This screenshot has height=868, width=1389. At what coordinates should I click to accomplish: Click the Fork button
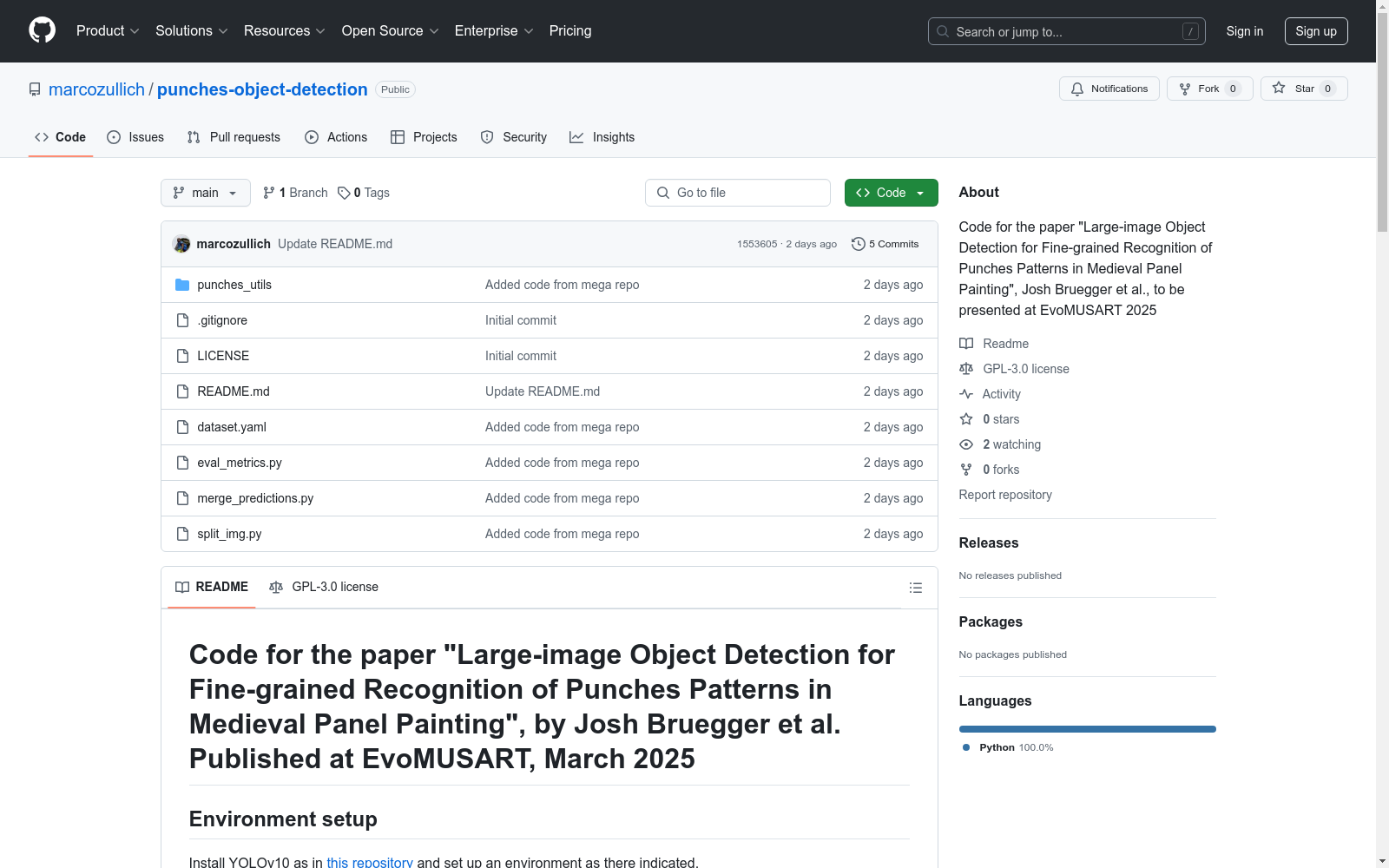[x=1209, y=89]
